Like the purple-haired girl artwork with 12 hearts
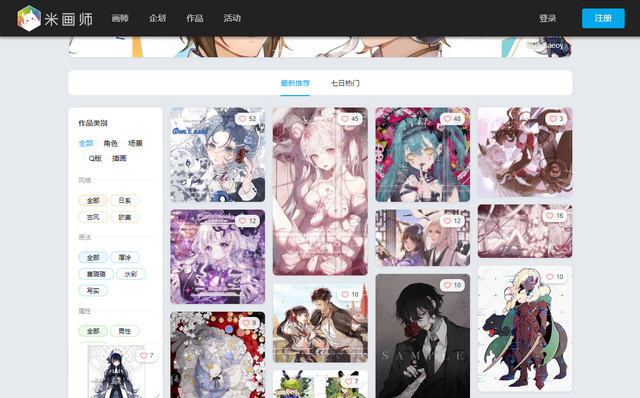Viewport: 640px width, 398px height. coord(242,221)
